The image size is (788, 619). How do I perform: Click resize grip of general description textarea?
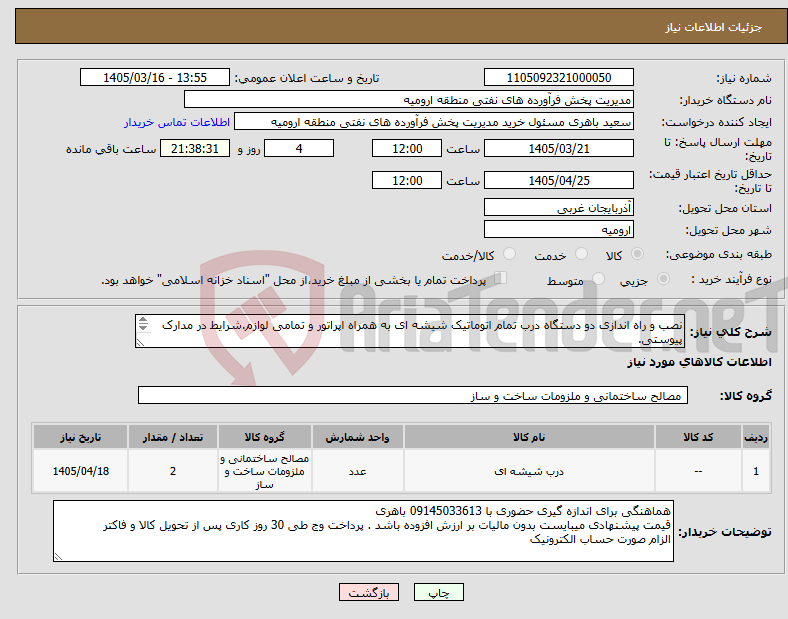(x=140, y=343)
